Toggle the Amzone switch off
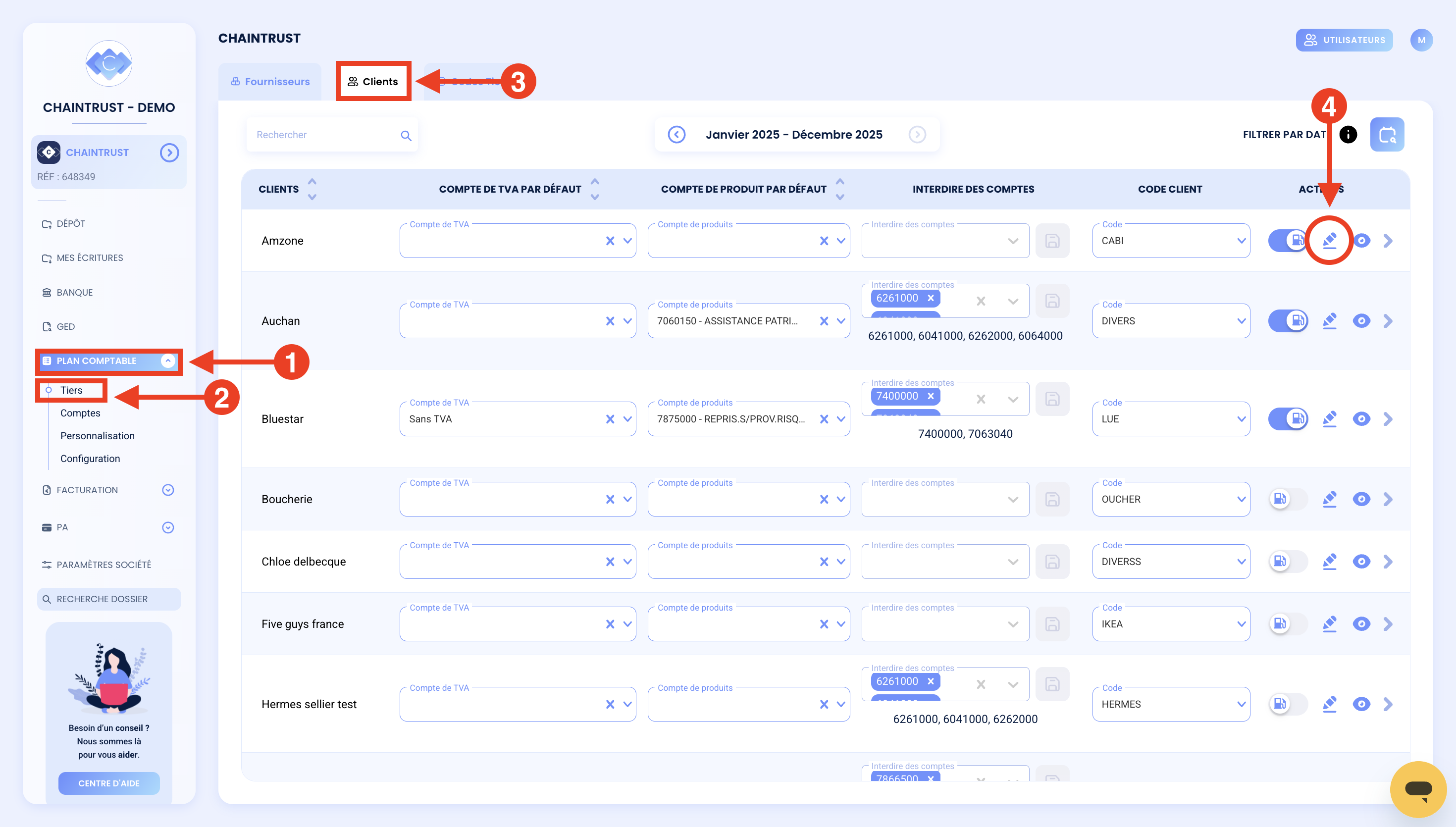 [1288, 241]
